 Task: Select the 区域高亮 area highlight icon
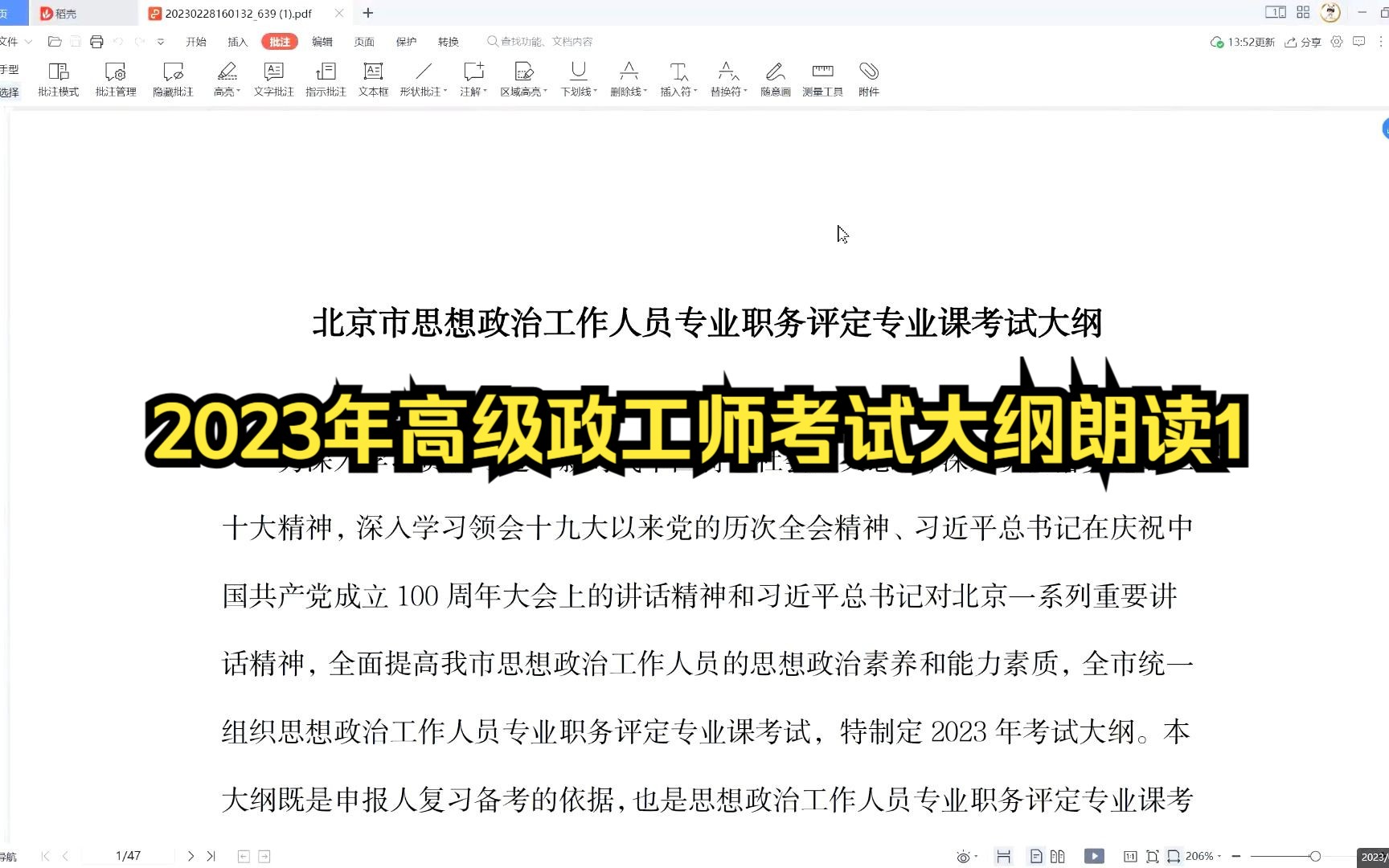523,72
